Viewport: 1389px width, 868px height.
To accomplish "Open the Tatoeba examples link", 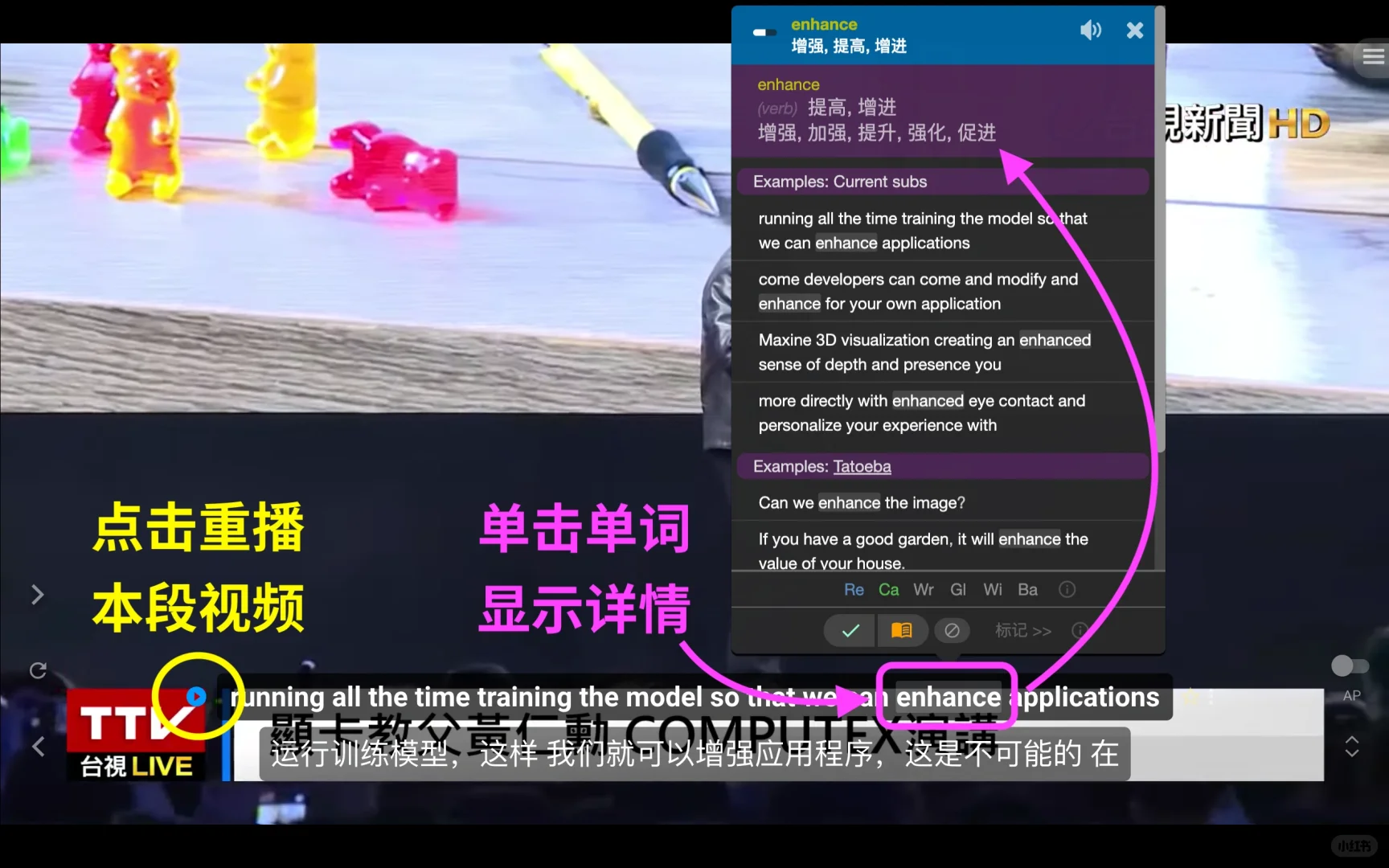I will 862,467.
